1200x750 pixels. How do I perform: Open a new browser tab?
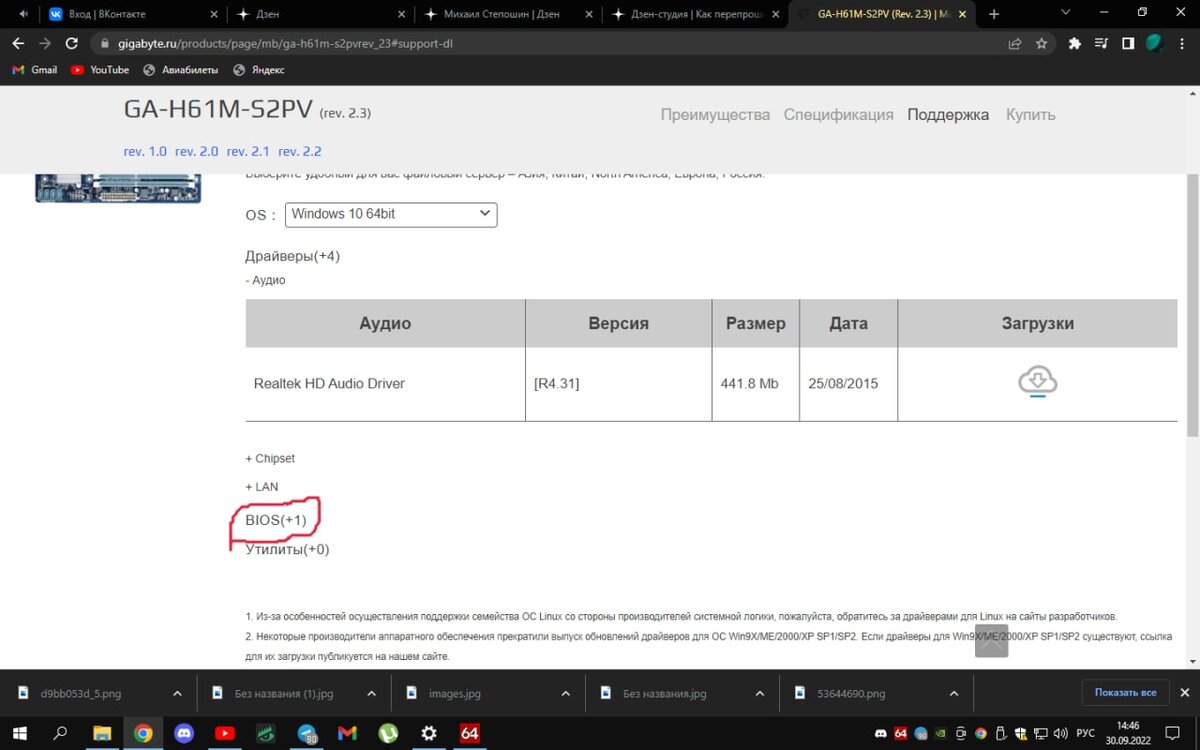click(x=994, y=14)
